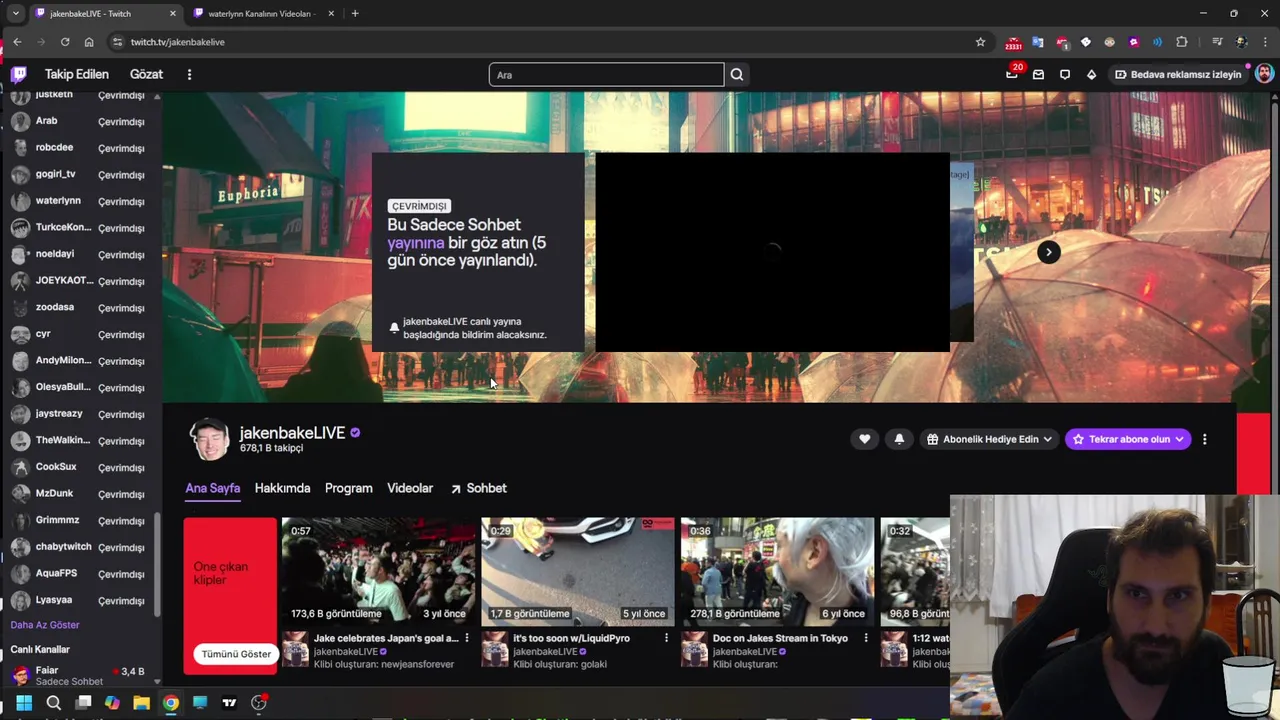Open OBS Studio from taskbar

click(259, 703)
